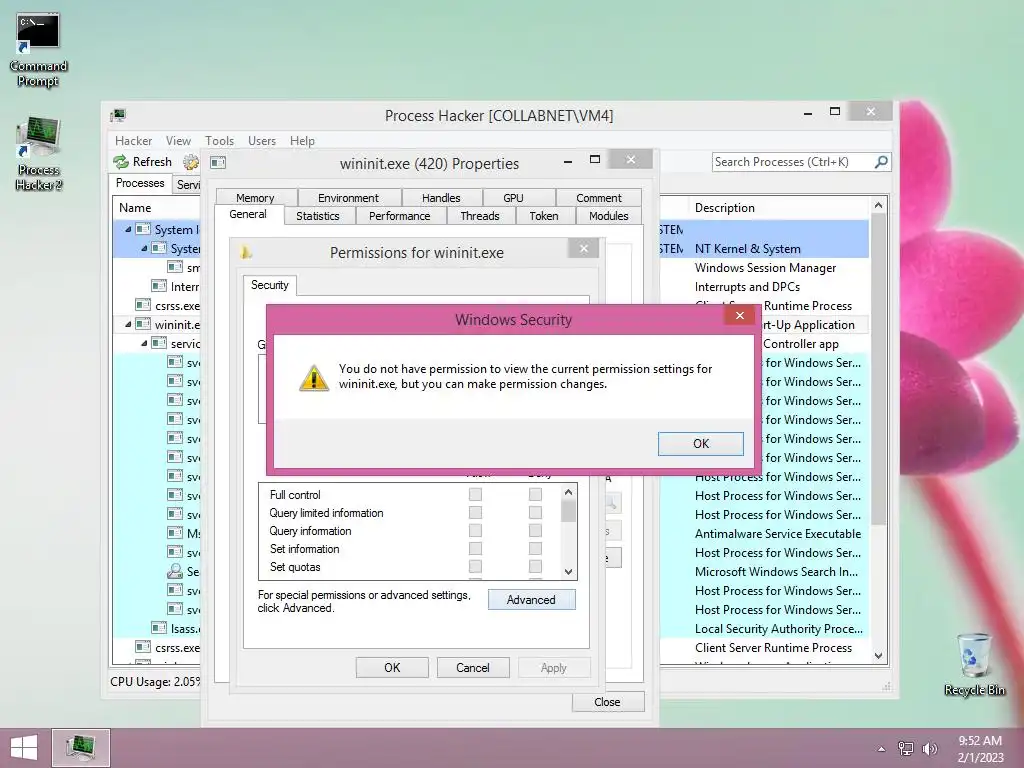Select the first csrss.exe process icon

142,305
